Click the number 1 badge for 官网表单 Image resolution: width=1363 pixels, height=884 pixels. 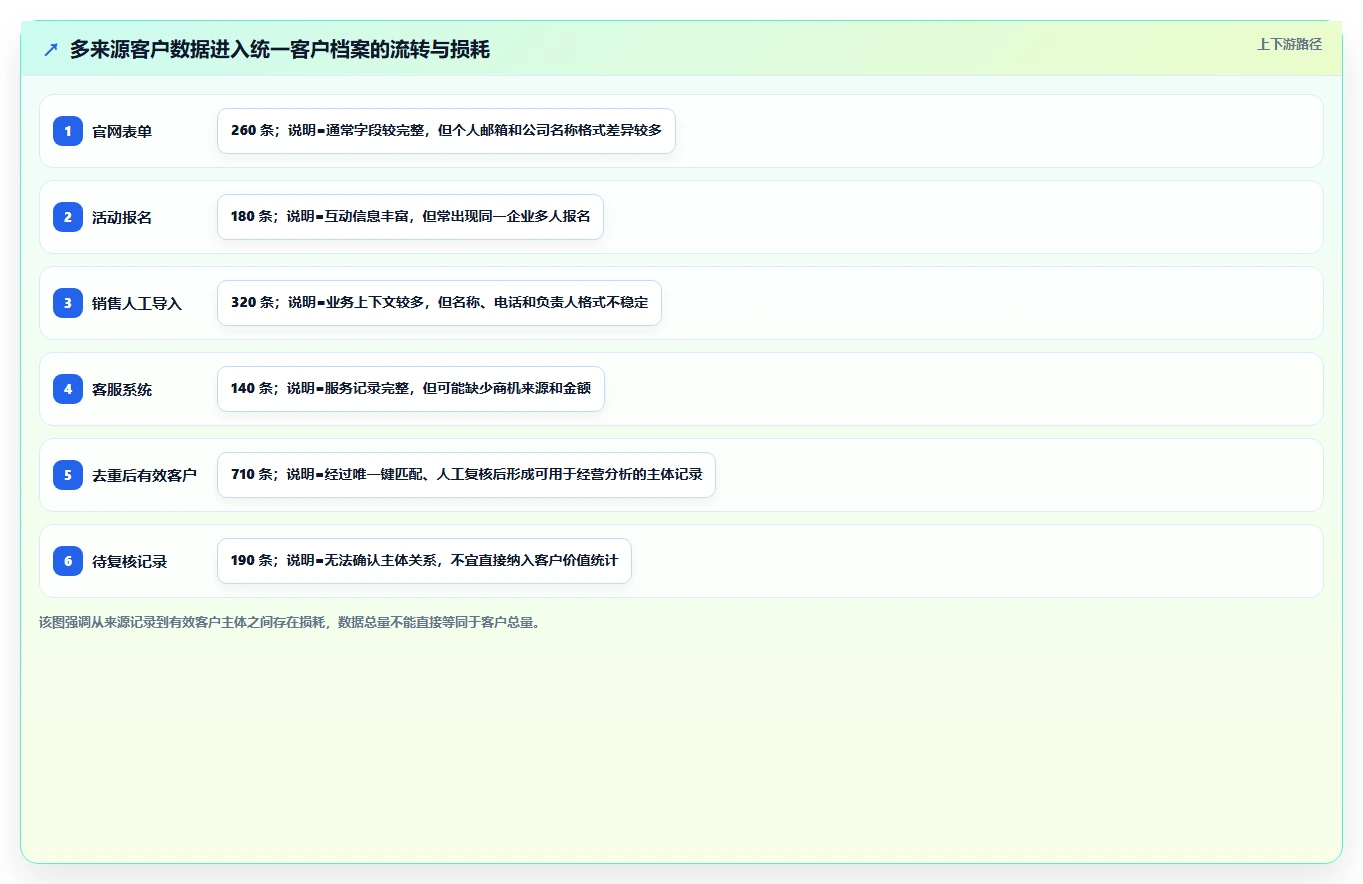pyautogui.click(x=68, y=131)
